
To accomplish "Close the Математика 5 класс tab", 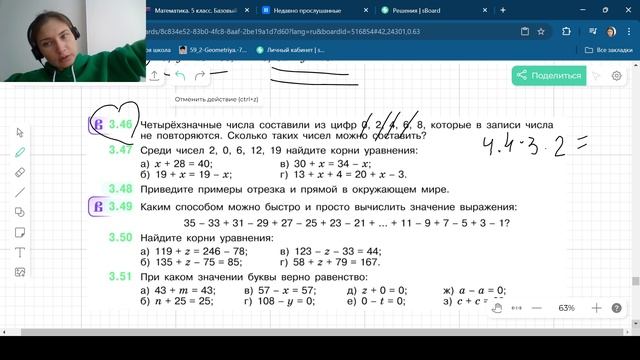I will (247, 11).
